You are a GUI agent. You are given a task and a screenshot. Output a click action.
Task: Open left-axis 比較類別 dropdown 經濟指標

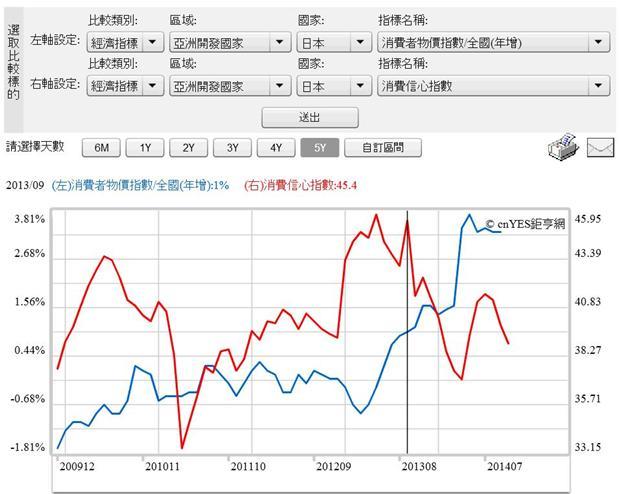[125, 42]
